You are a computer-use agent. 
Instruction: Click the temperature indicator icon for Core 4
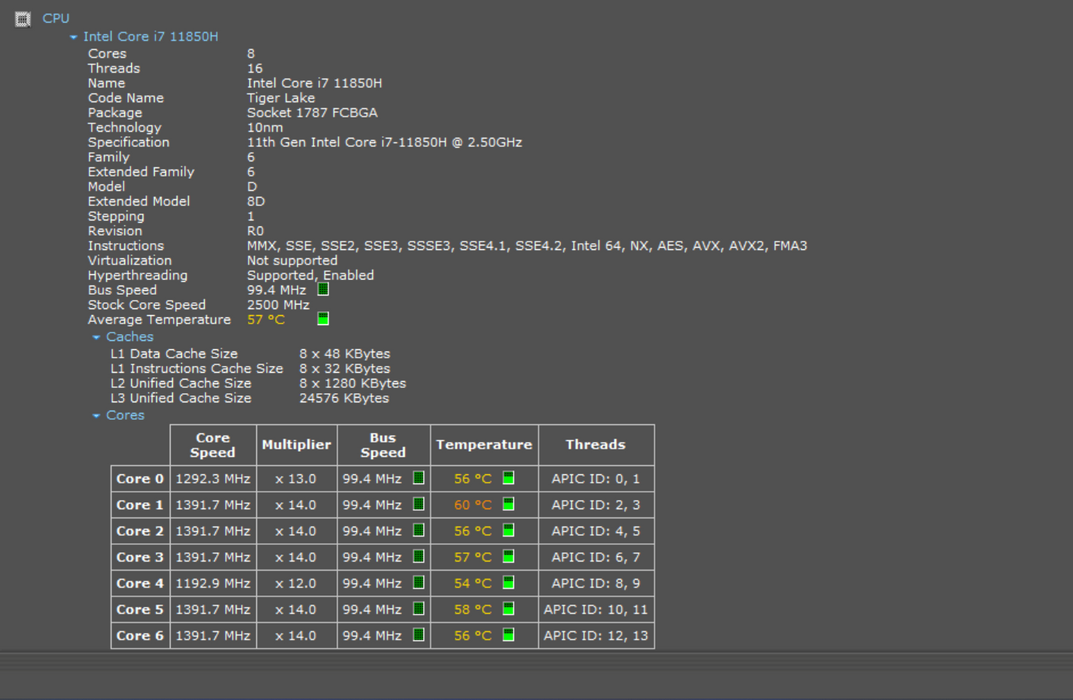click(508, 582)
